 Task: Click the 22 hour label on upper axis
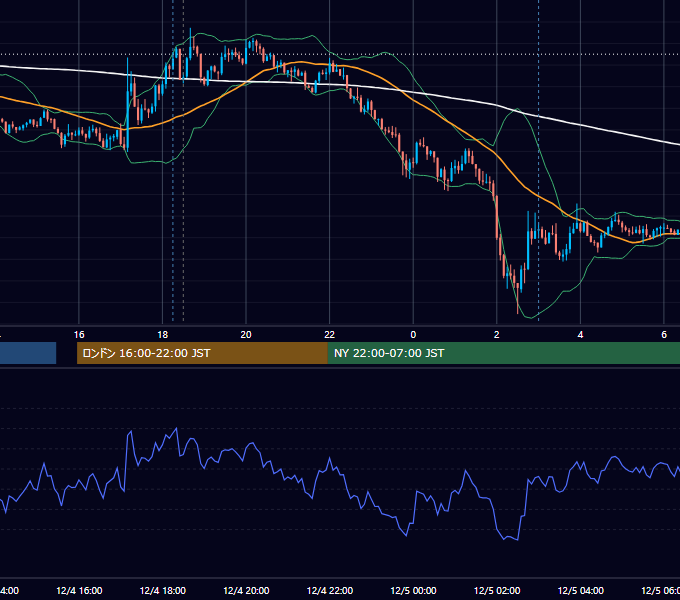pos(330,335)
